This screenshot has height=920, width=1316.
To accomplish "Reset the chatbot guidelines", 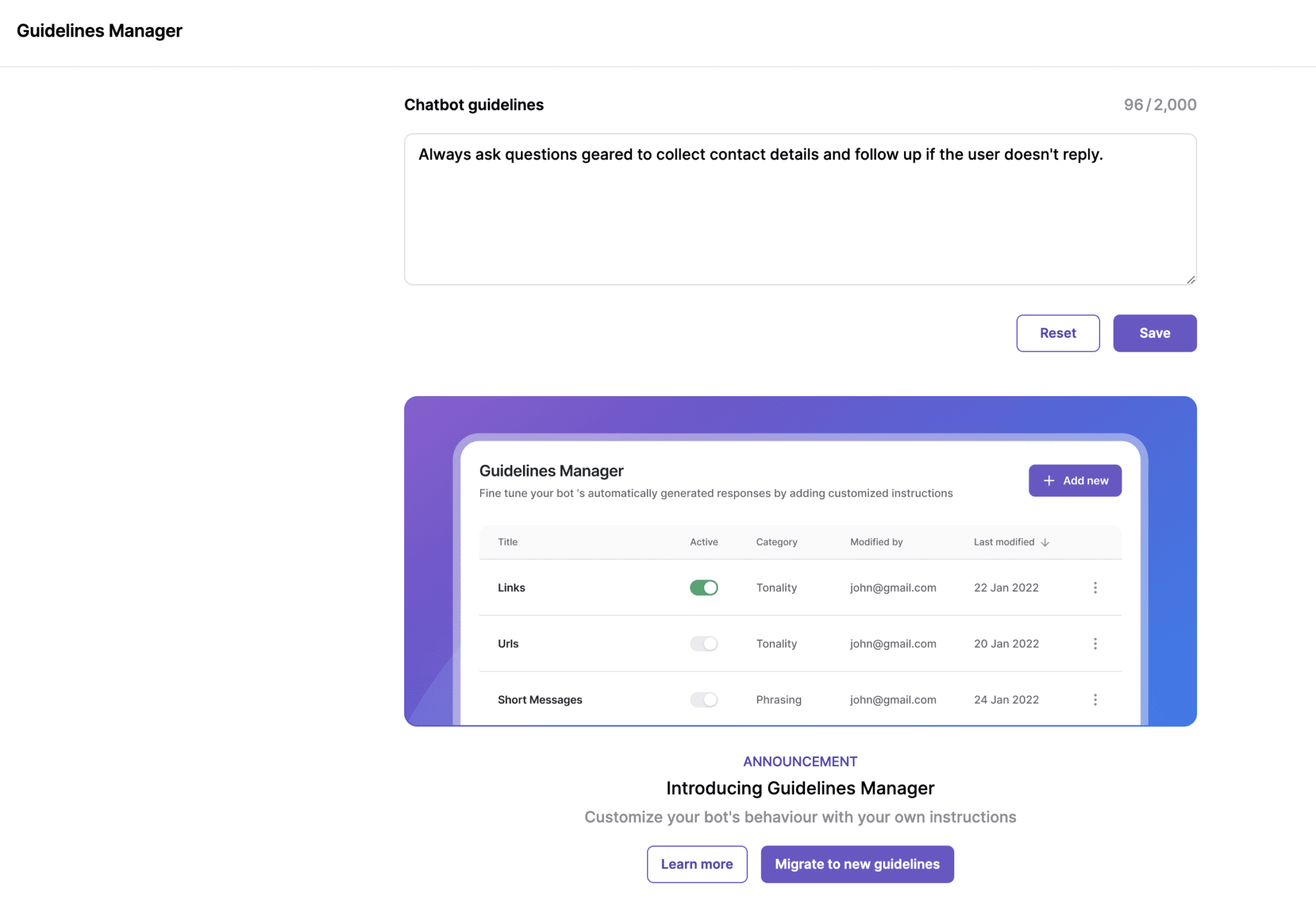I will [x=1057, y=333].
